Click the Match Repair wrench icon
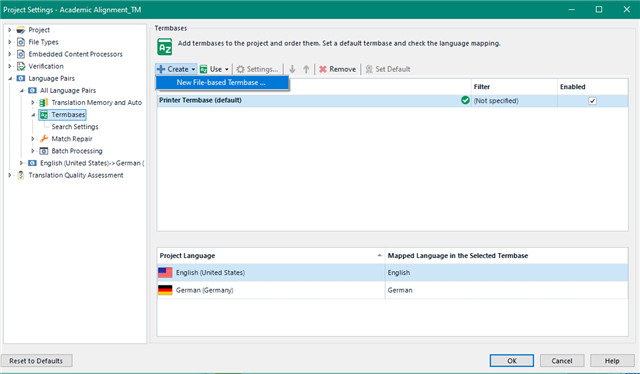This screenshot has width=640, height=374. 44,139
